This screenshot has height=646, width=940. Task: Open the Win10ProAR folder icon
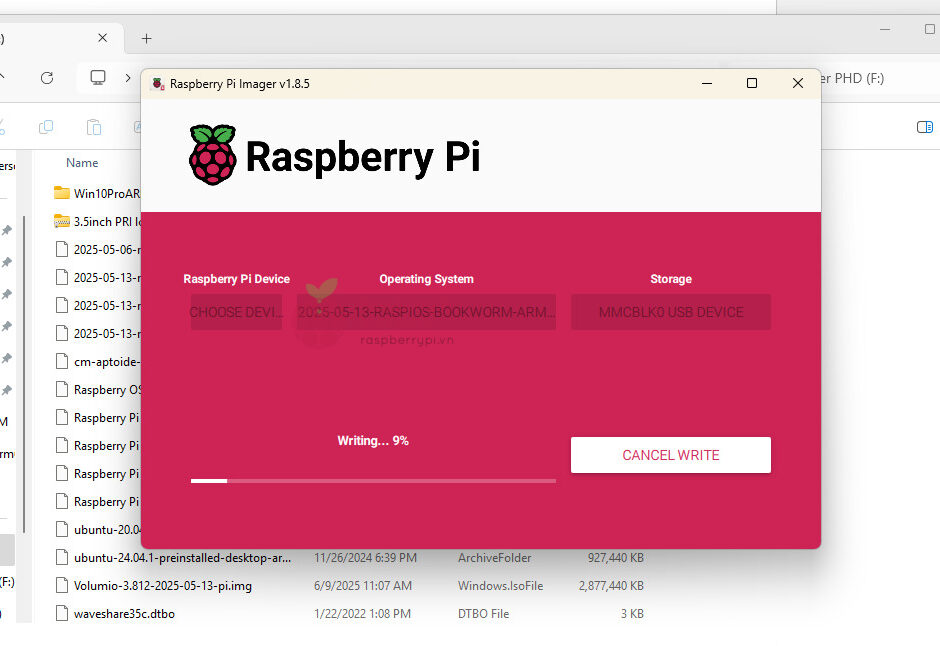(62, 193)
